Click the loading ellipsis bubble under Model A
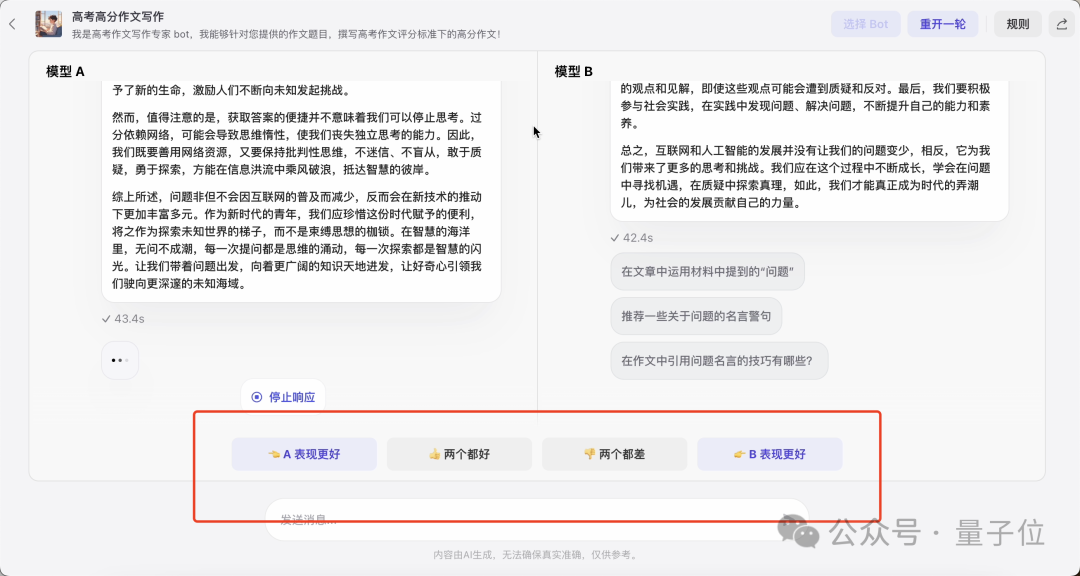 [x=119, y=360]
